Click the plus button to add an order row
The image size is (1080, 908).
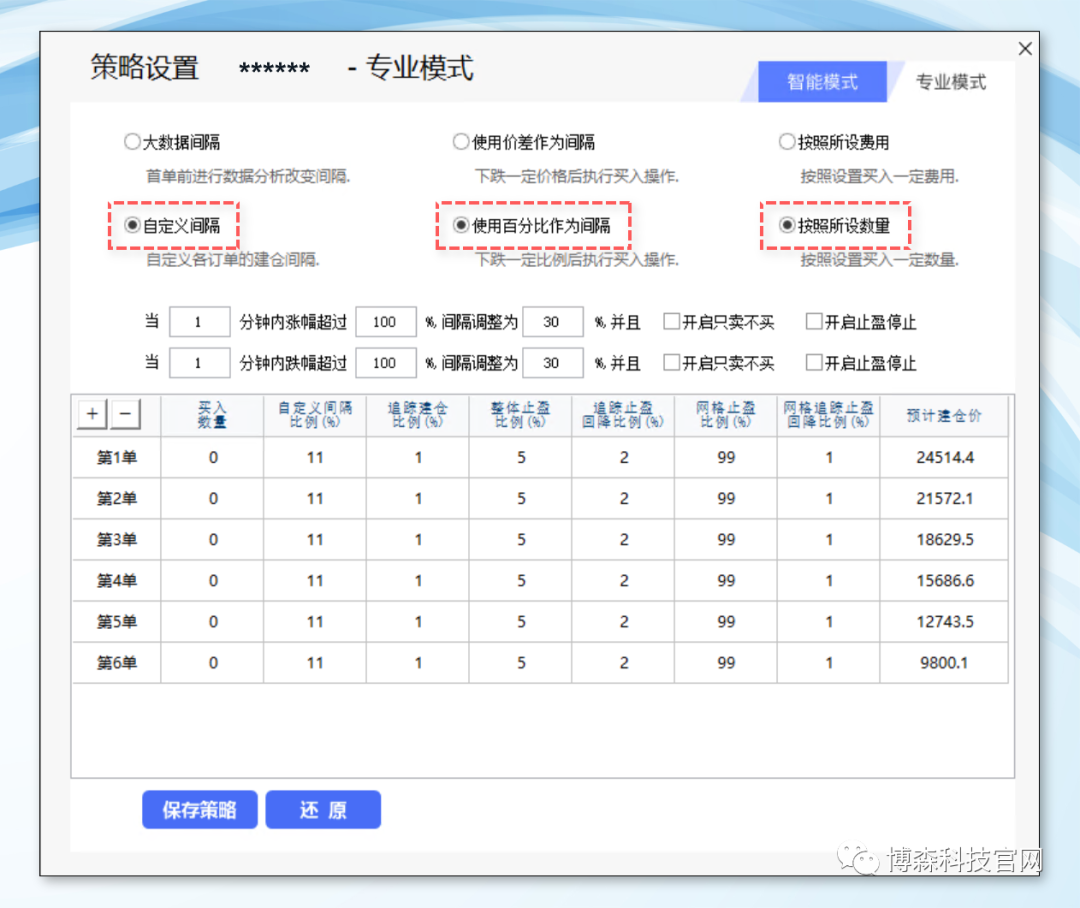[92, 414]
